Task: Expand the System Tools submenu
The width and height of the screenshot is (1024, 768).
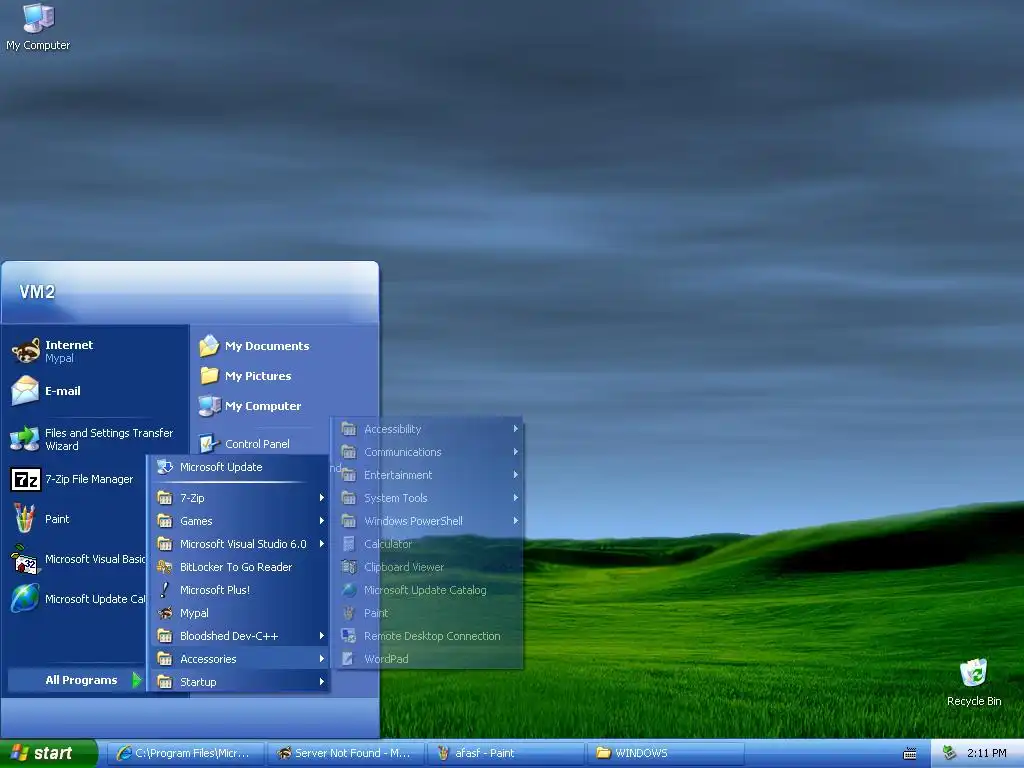Action: pos(429,498)
